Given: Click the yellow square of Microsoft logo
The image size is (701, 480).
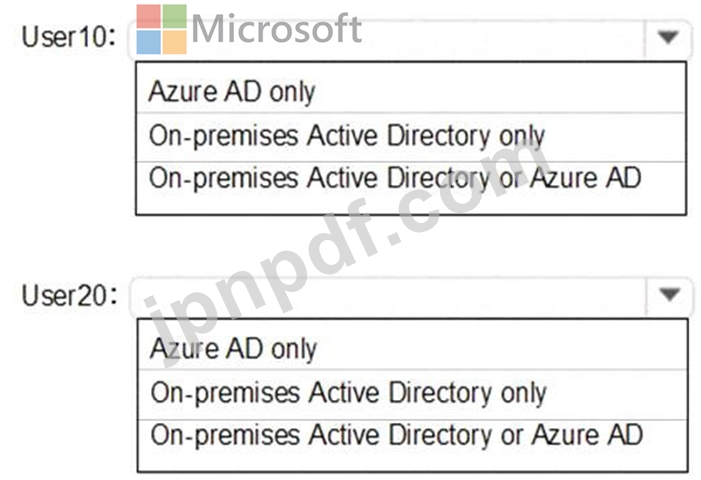Looking at the screenshot, I should click(174, 42).
